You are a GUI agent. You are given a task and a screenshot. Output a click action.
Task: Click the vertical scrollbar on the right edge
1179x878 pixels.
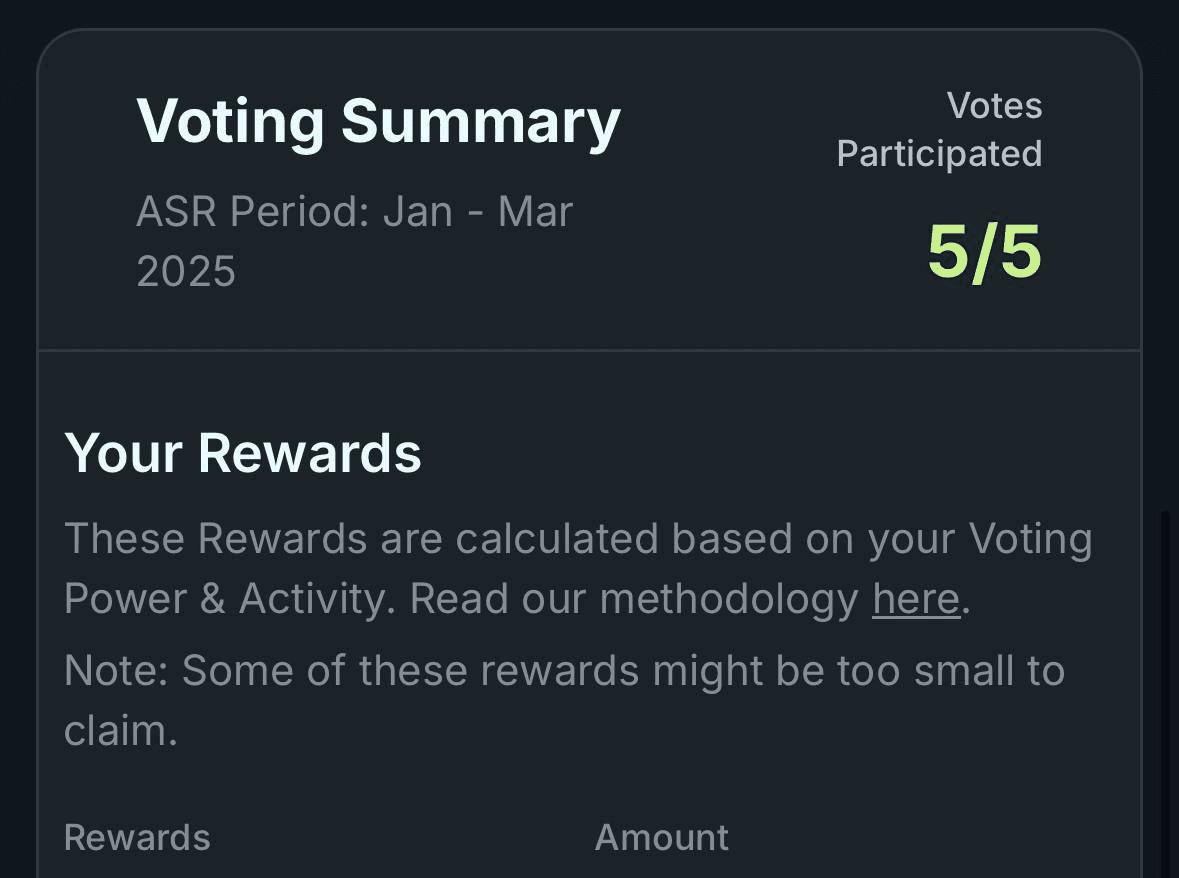tap(1164, 690)
